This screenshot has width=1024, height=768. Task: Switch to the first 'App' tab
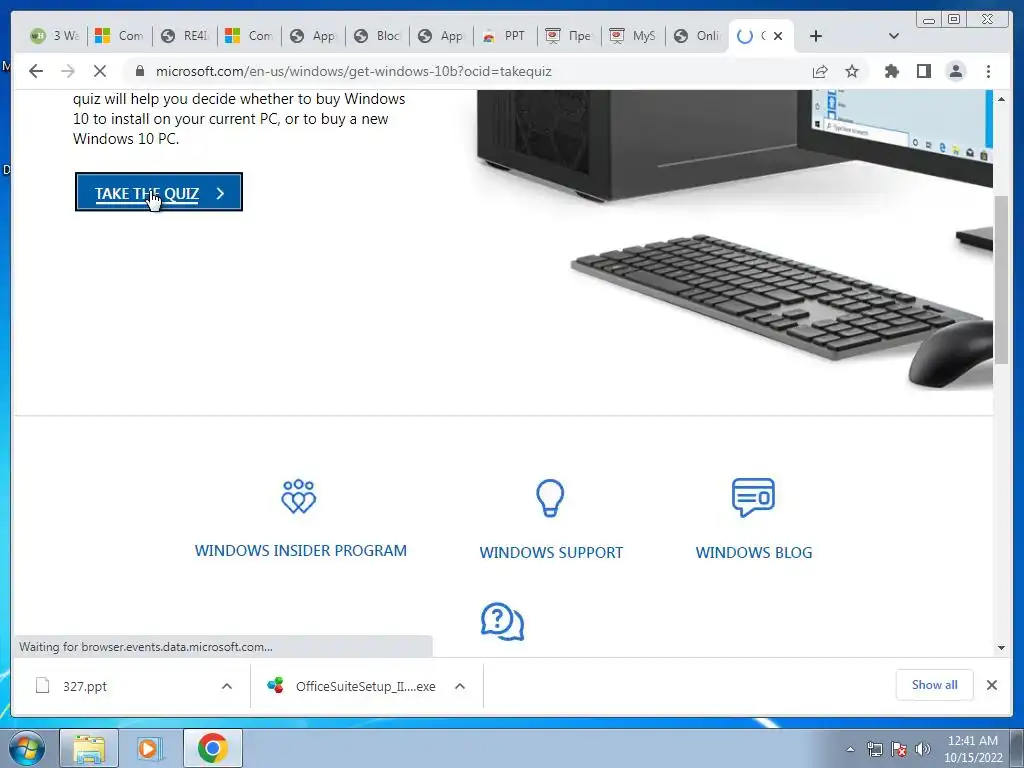(x=313, y=36)
